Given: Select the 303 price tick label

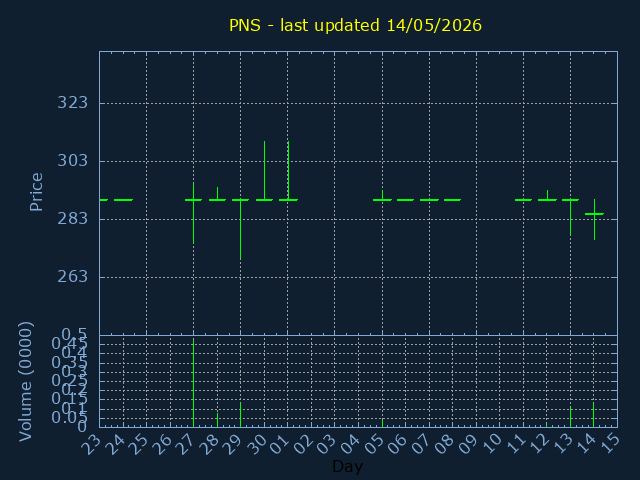Looking at the screenshot, I should pos(73,160).
